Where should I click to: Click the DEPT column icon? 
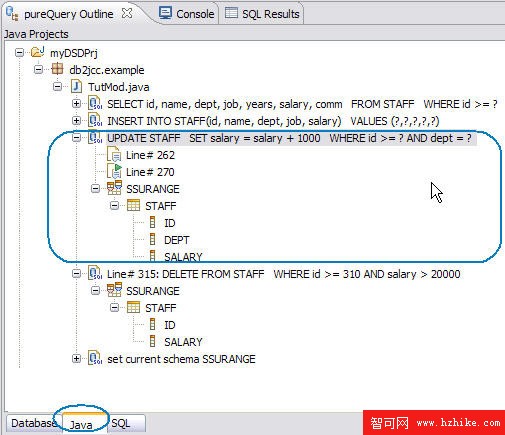point(152,240)
